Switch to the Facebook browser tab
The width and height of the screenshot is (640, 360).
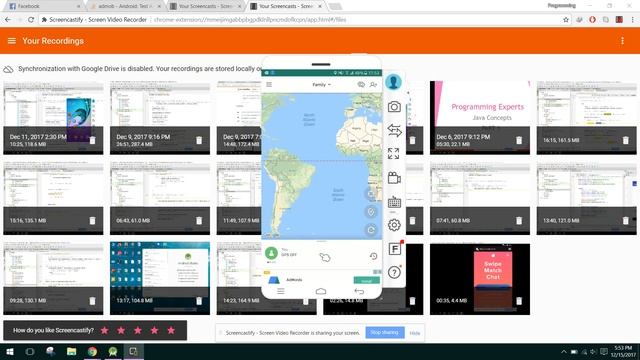point(43,6)
